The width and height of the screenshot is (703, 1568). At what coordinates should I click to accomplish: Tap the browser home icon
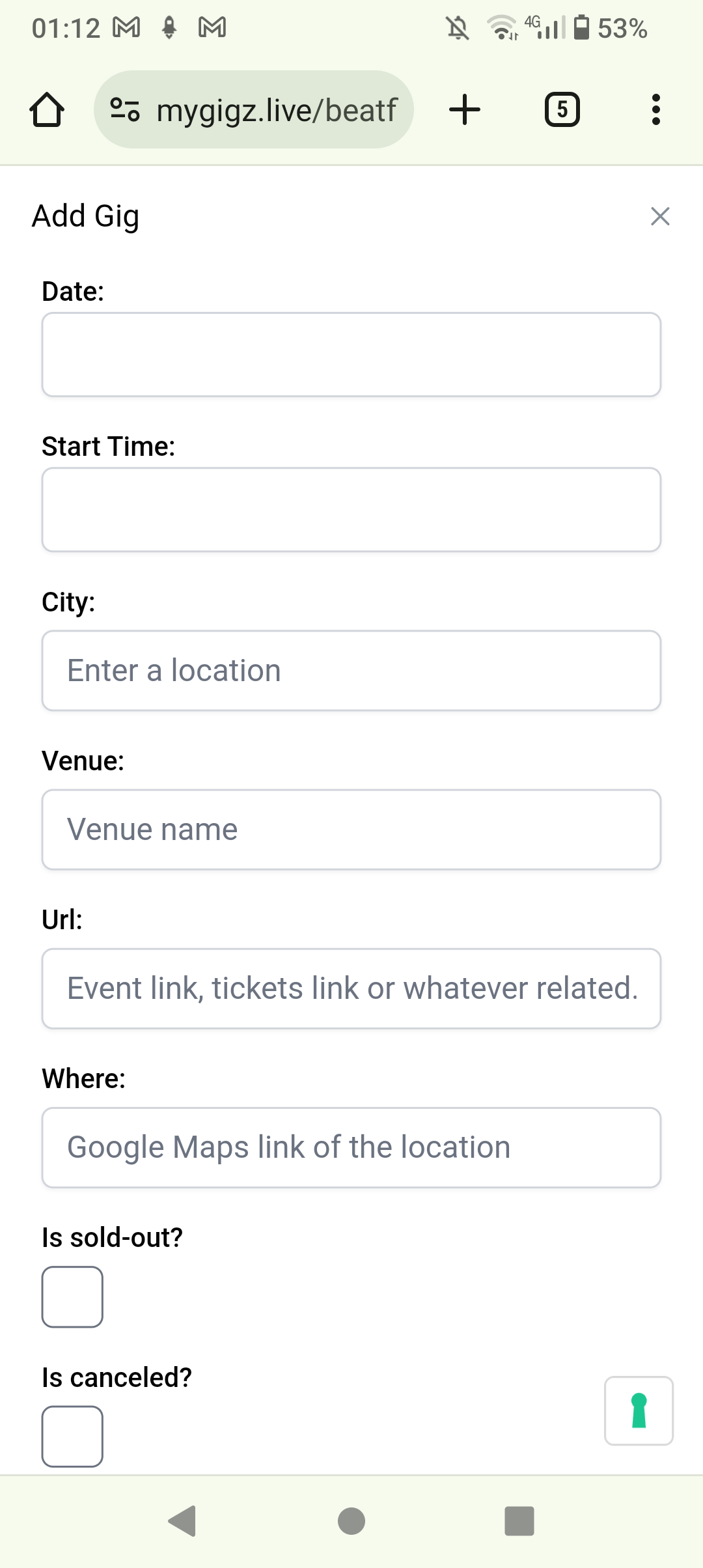tap(47, 109)
